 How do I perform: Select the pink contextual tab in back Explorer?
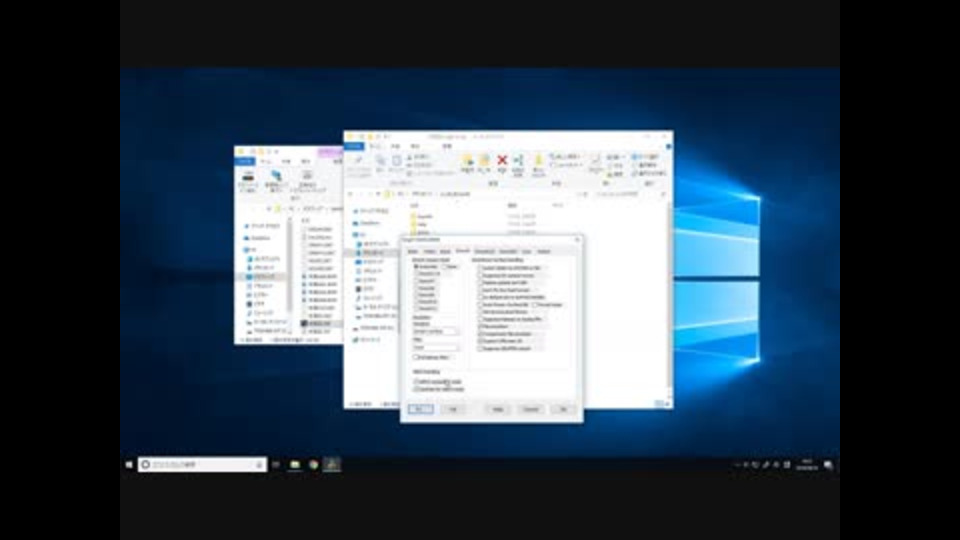tap(329, 152)
